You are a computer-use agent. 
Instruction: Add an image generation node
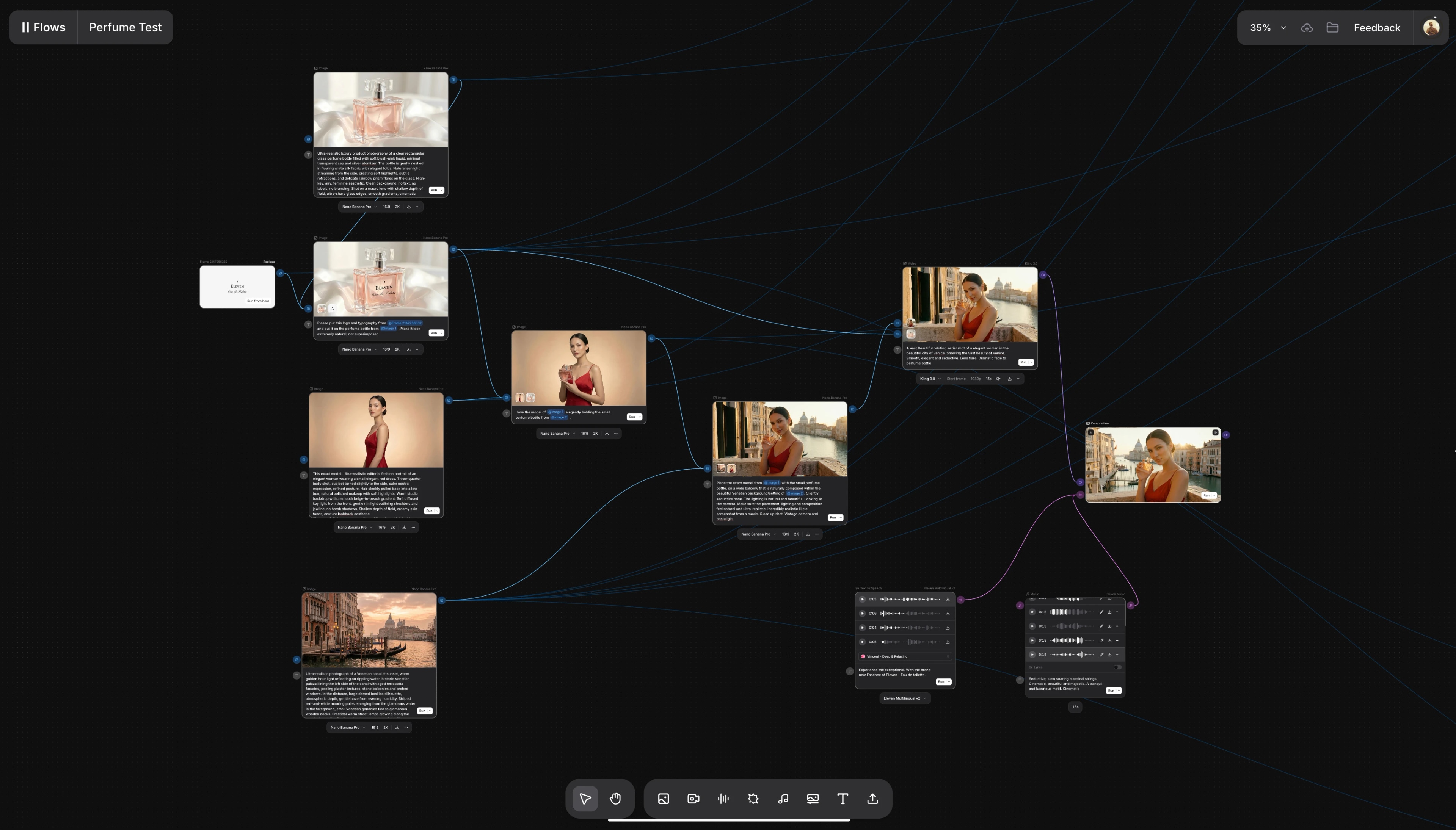pyautogui.click(x=663, y=799)
